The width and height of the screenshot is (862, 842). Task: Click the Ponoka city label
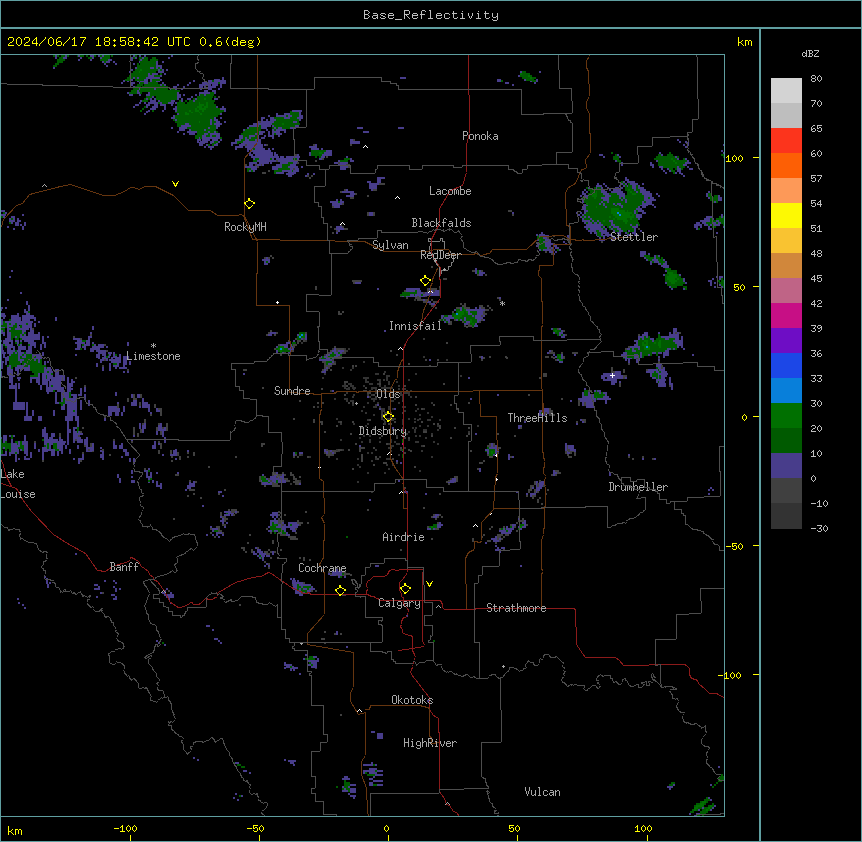click(x=480, y=136)
